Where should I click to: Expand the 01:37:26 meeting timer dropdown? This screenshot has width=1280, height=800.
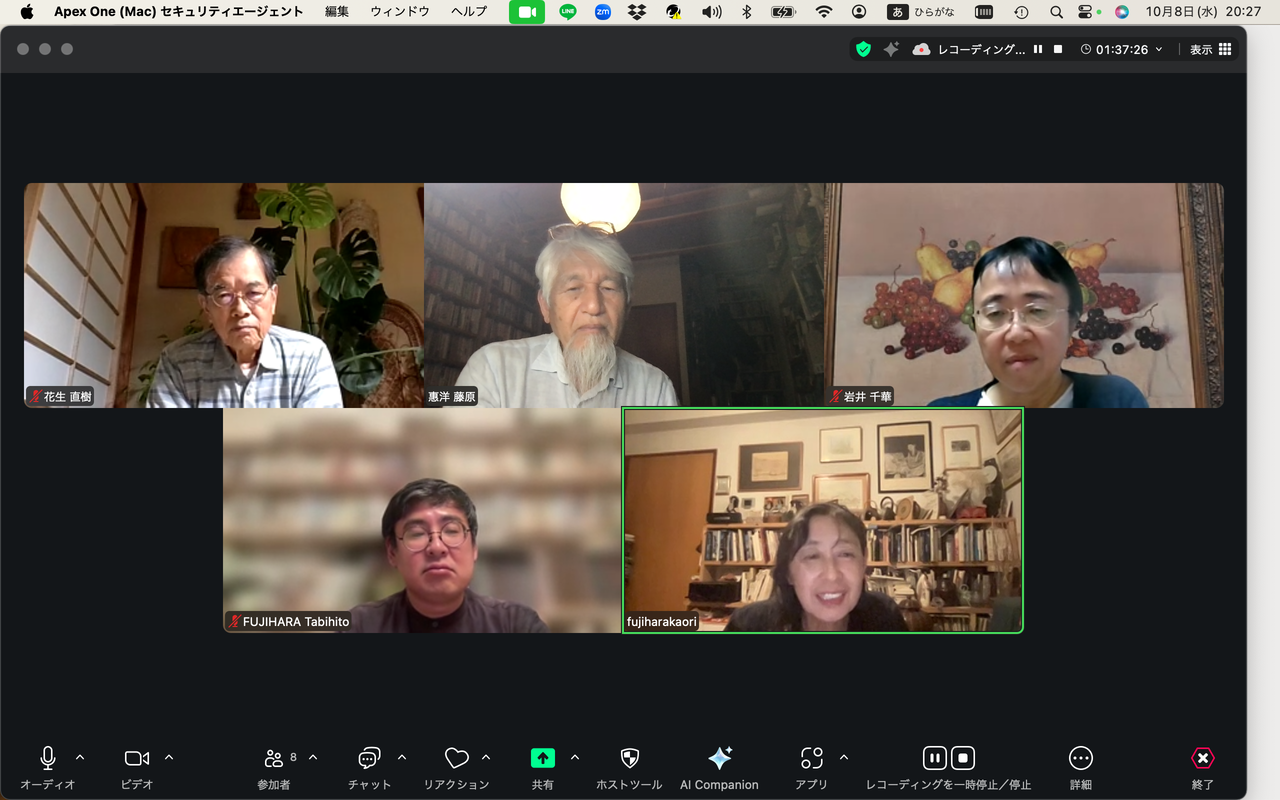click(1122, 49)
